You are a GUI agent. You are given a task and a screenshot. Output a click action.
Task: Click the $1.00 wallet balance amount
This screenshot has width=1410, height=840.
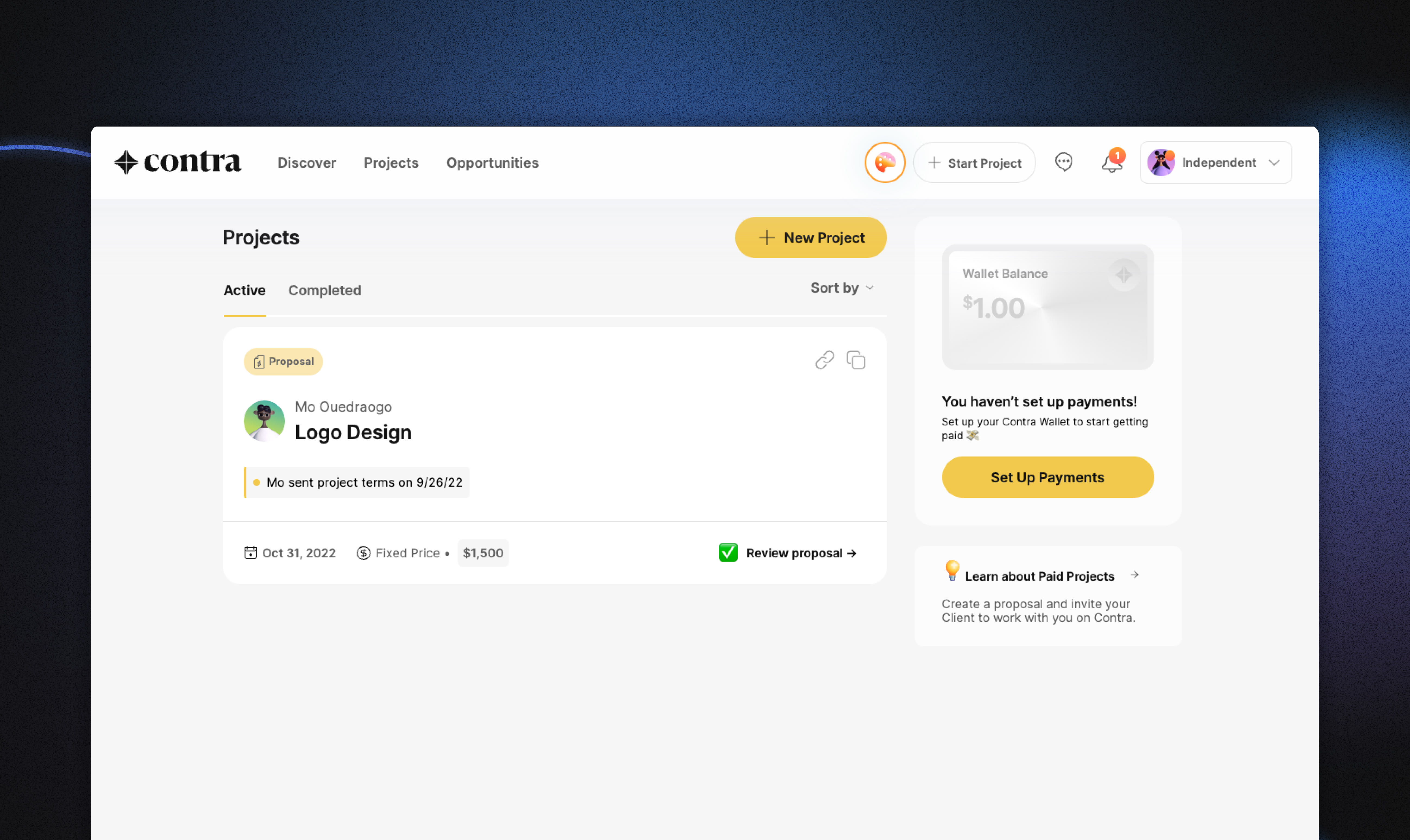(x=993, y=307)
